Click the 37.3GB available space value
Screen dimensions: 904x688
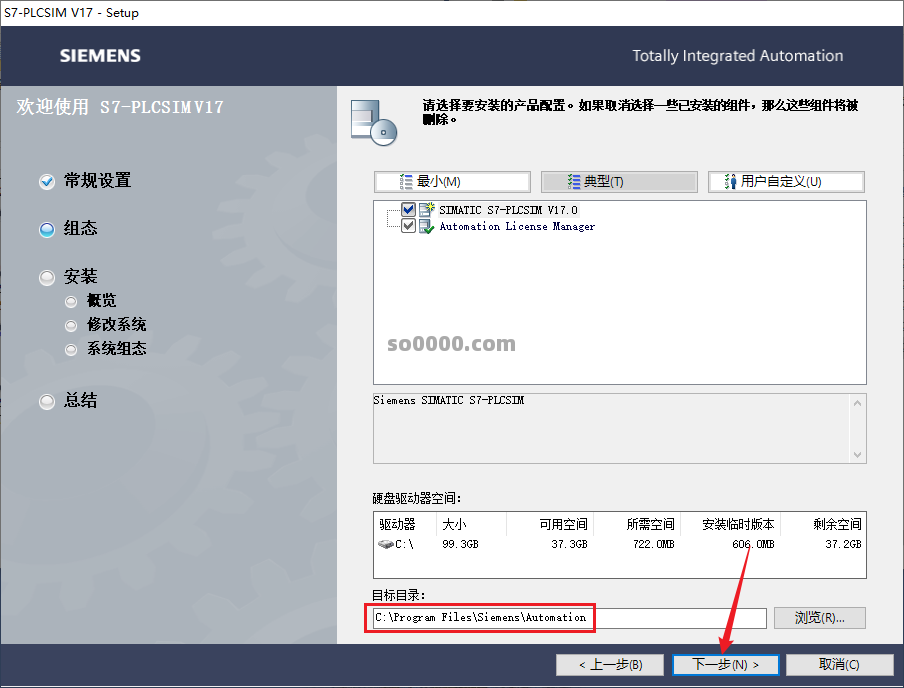click(x=569, y=544)
